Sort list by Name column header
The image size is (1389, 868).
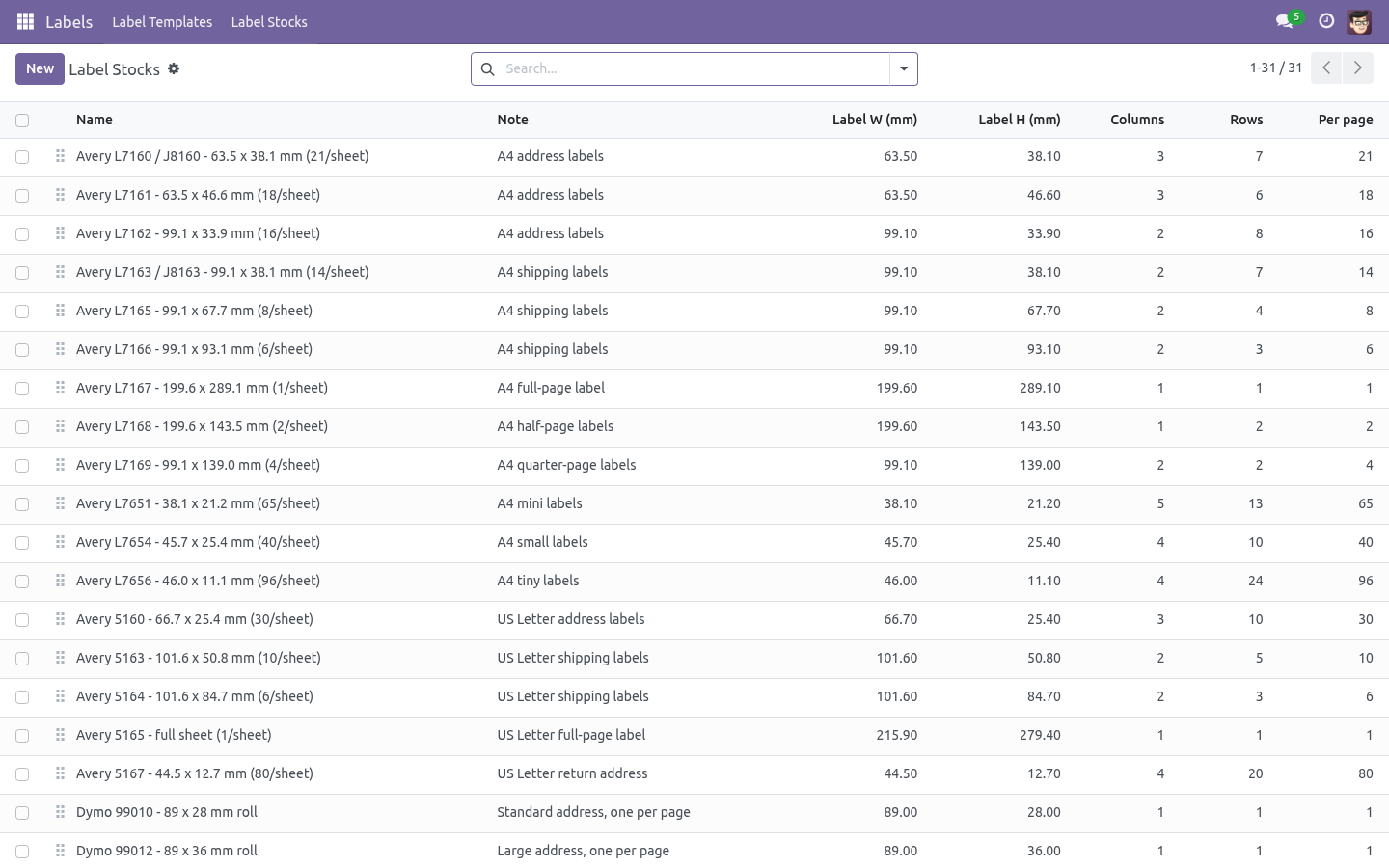[95, 120]
